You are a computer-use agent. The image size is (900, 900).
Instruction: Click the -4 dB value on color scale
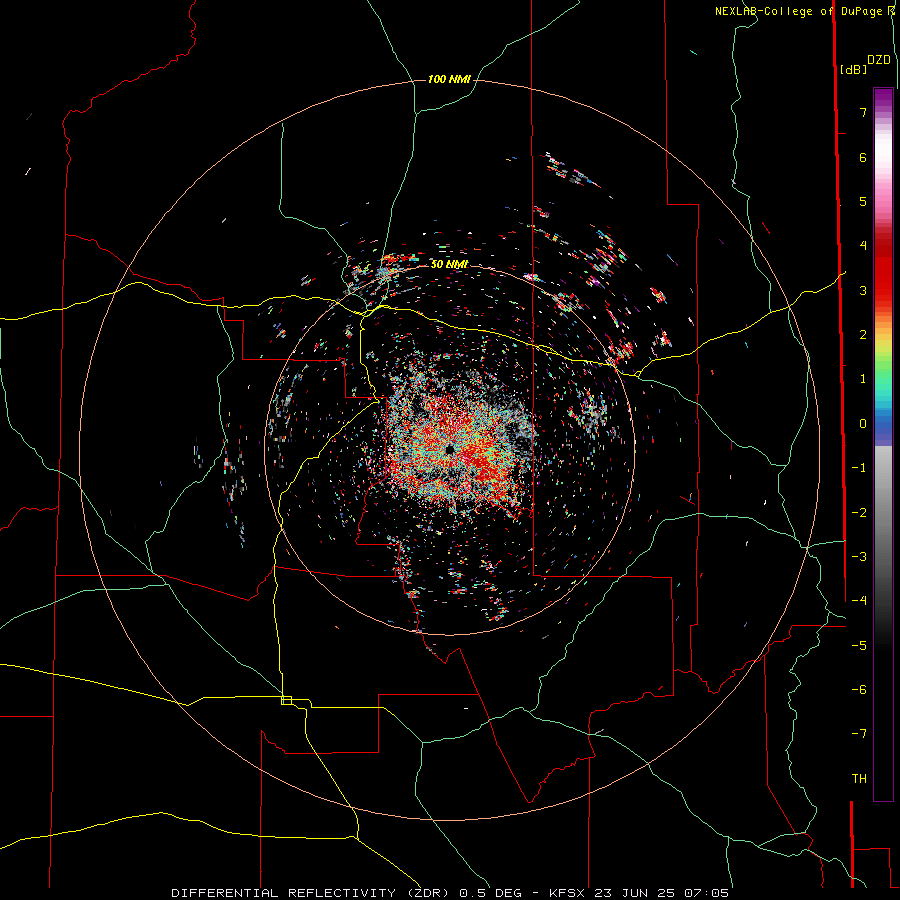[x=859, y=601]
